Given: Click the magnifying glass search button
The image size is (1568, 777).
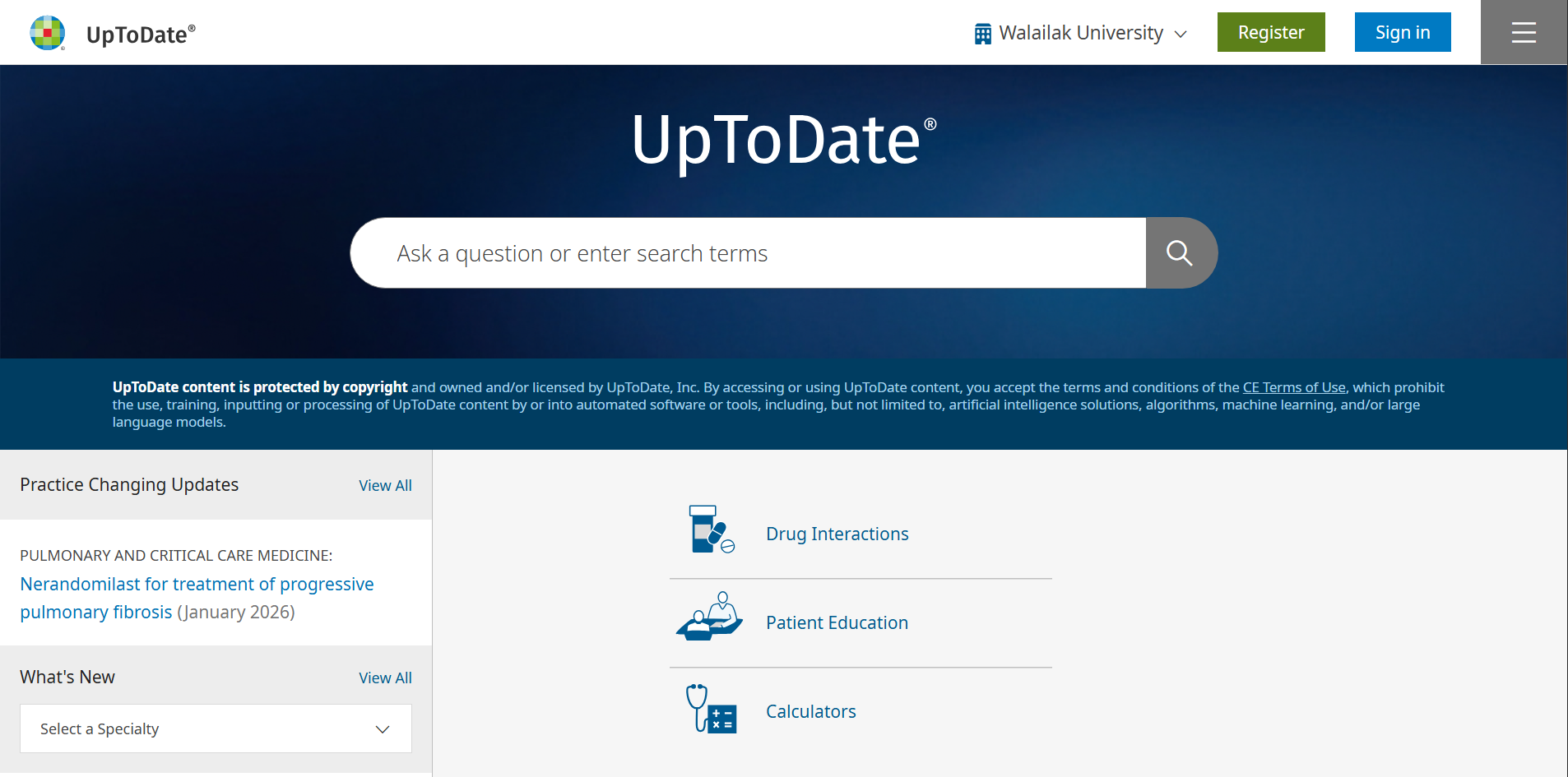Looking at the screenshot, I should pos(1180,253).
